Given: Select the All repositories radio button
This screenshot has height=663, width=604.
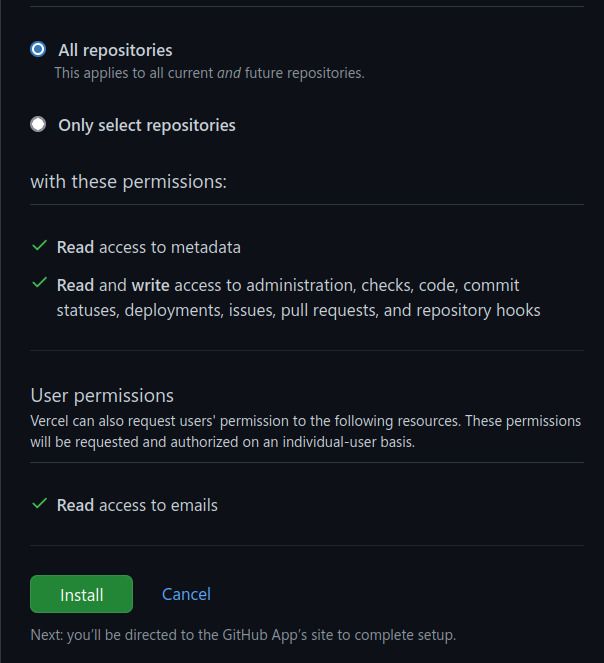Looking at the screenshot, I should point(38,49).
